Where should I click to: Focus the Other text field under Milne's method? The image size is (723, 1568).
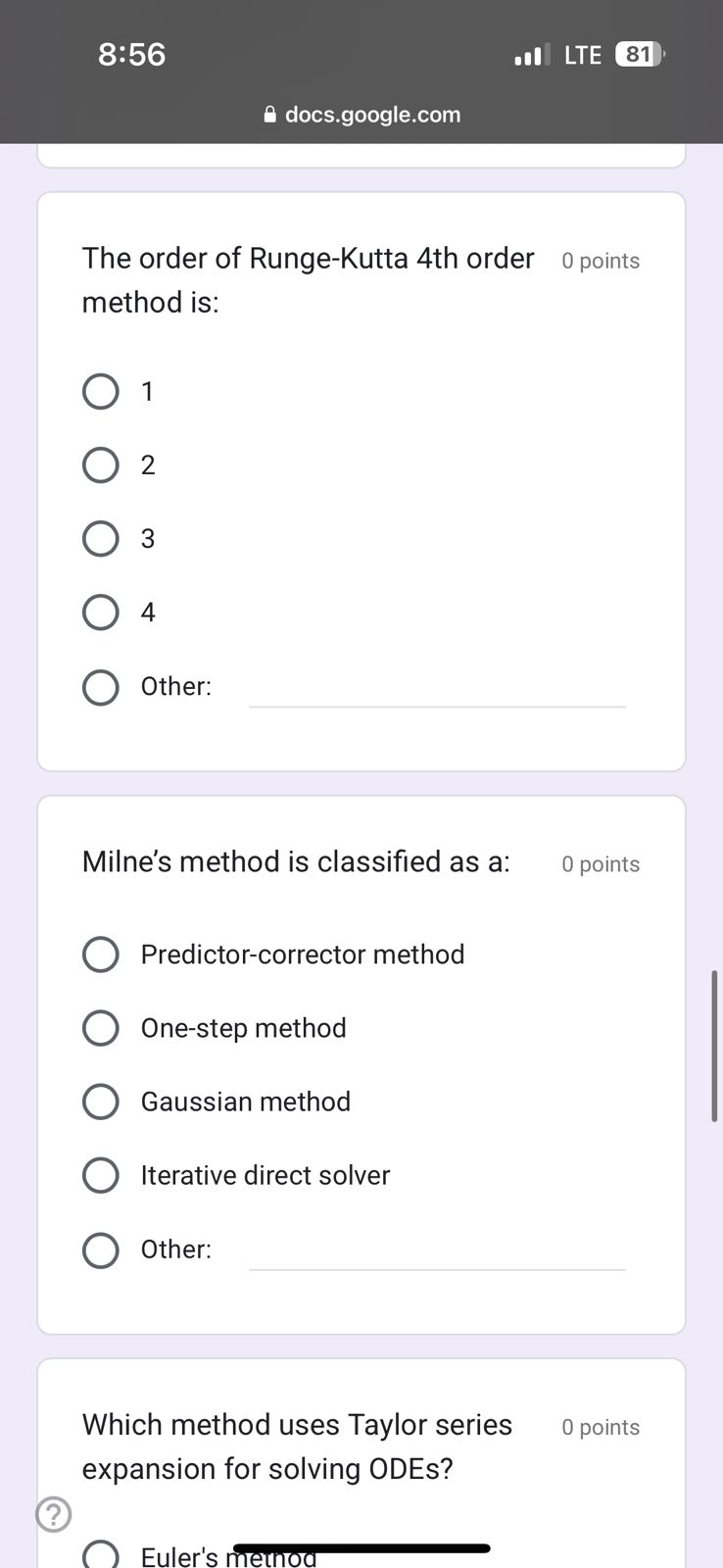(437, 1251)
